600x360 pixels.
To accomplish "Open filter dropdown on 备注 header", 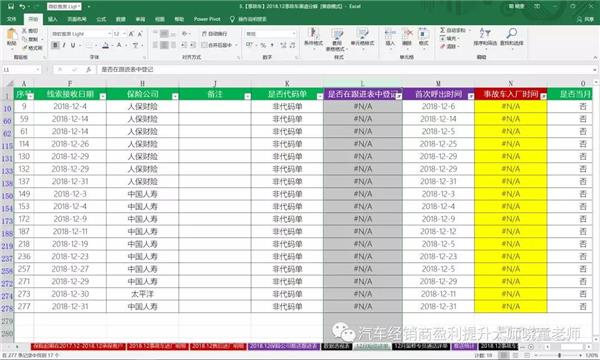I will point(247,96).
